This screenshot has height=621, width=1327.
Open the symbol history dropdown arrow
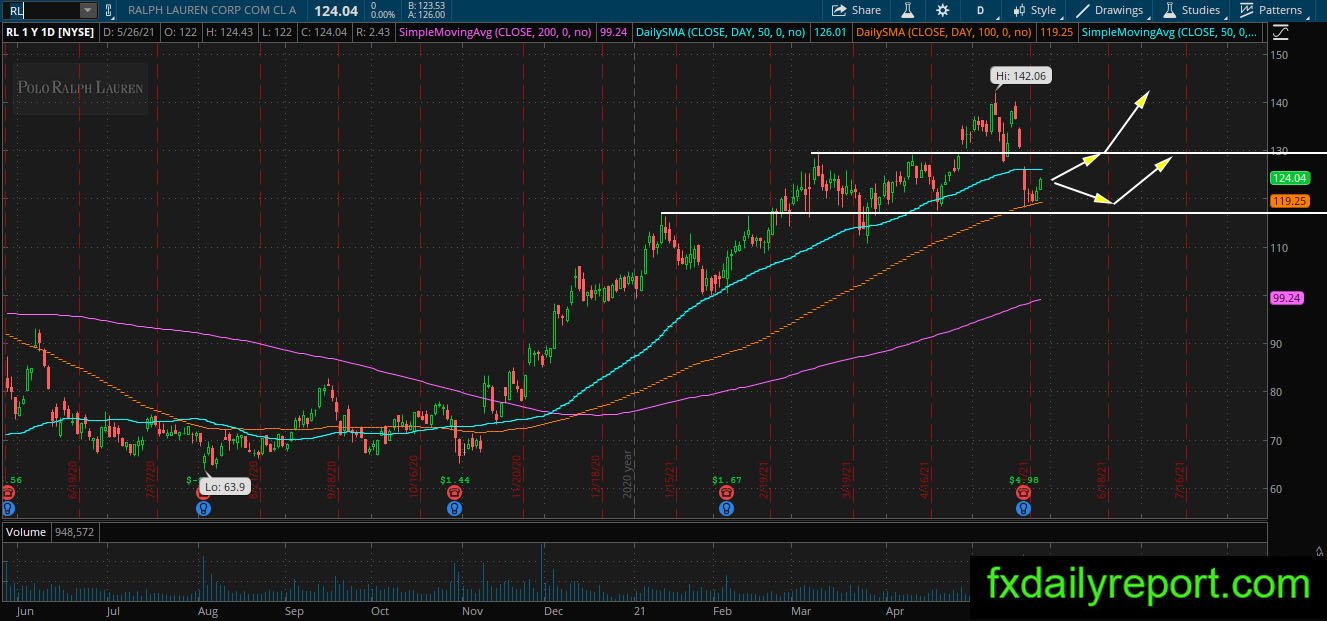88,10
